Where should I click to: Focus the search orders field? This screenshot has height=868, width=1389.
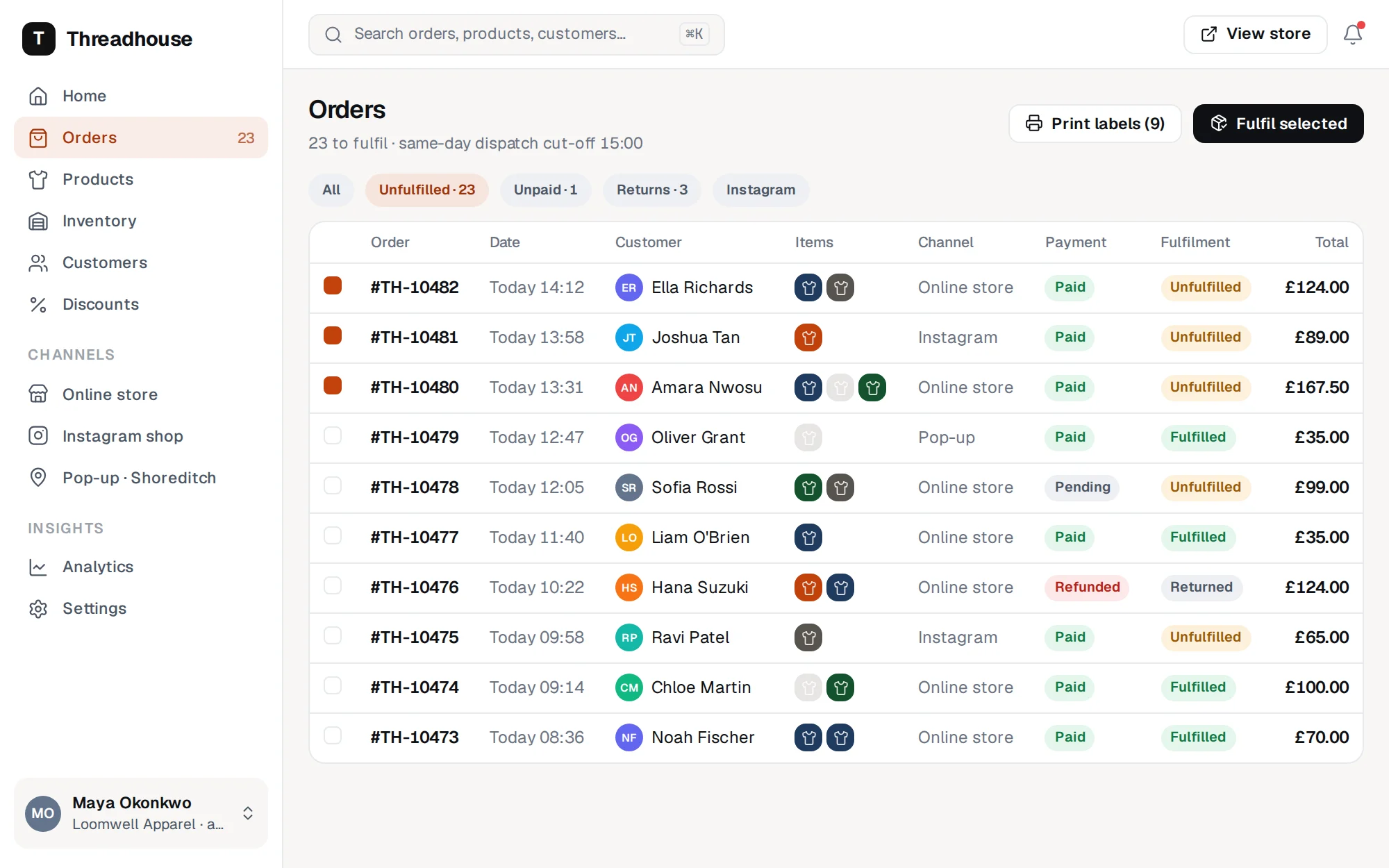[x=516, y=34]
